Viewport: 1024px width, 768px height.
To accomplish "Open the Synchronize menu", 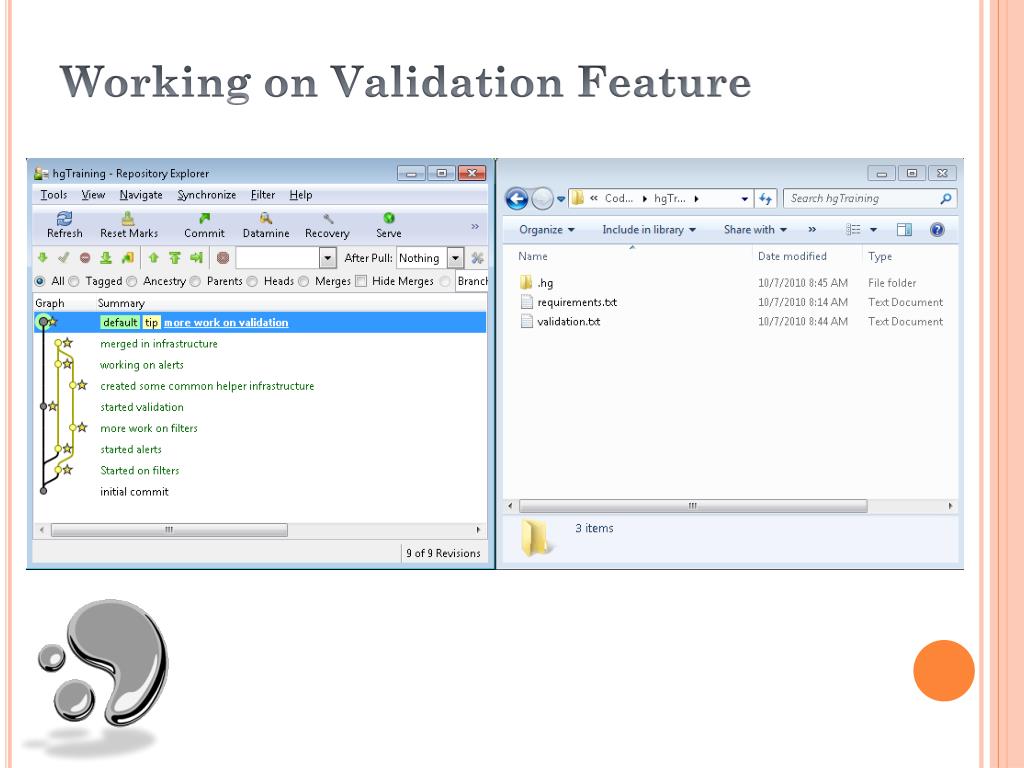I will pos(207,195).
